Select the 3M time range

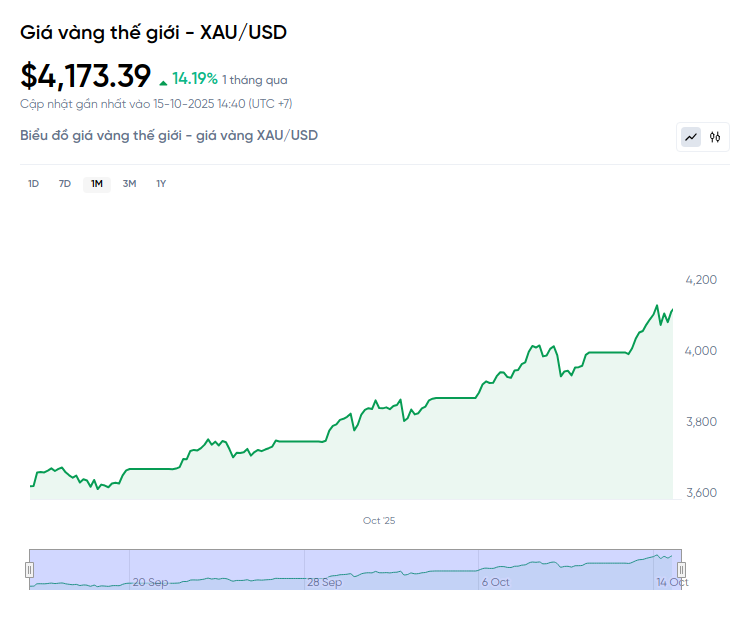click(x=129, y=183)
